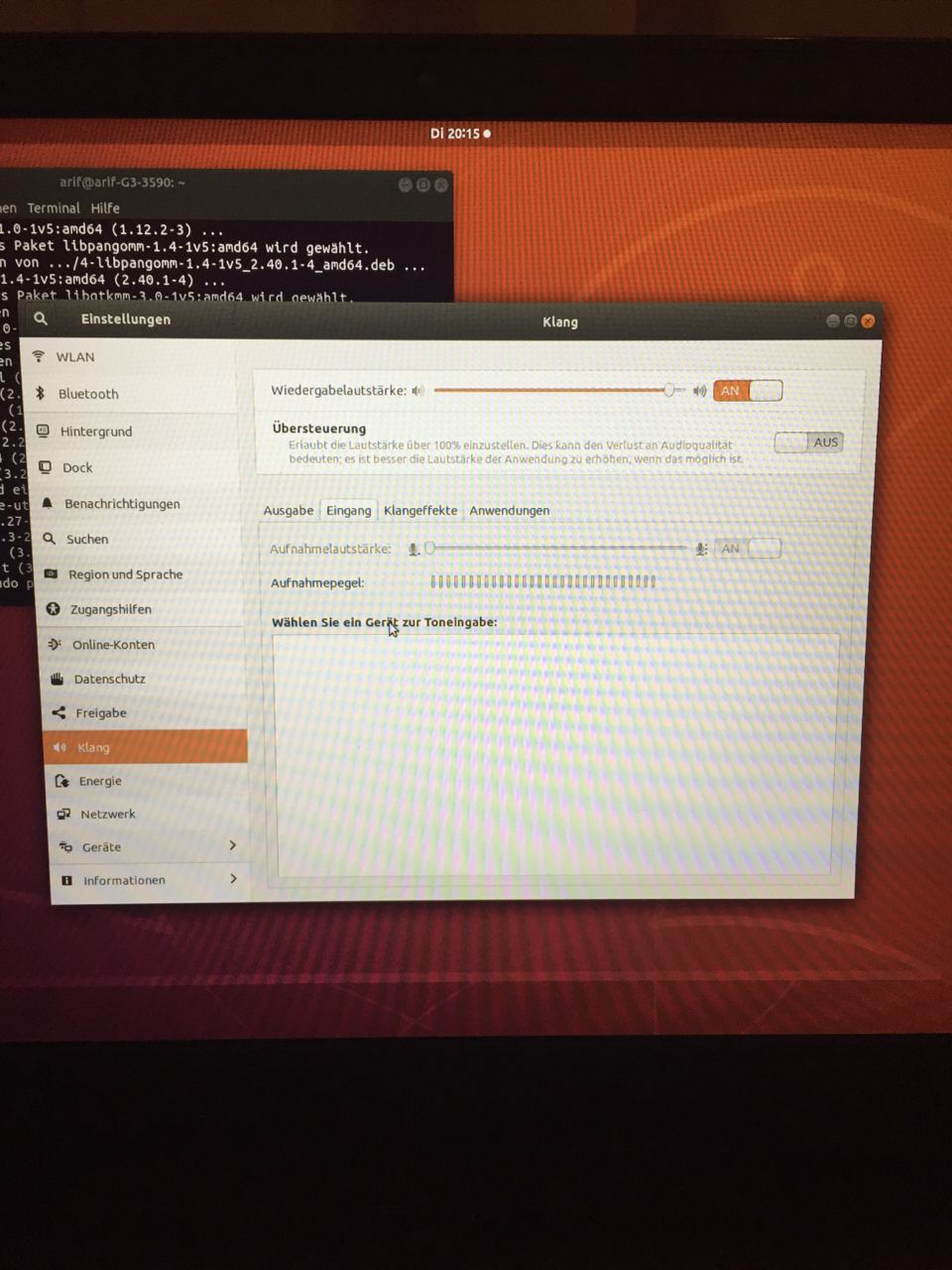Click the loud speaker icon after playback slider
Image resolution: width=952 pixels, height=1270 pixels.
(x=699, y=391)
